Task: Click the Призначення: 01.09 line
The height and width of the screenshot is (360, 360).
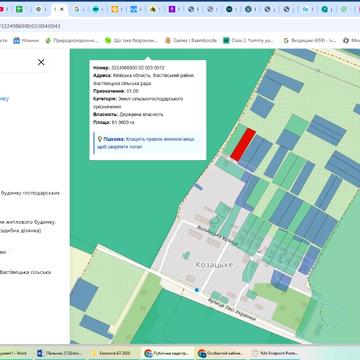Action: pos(116,91)
